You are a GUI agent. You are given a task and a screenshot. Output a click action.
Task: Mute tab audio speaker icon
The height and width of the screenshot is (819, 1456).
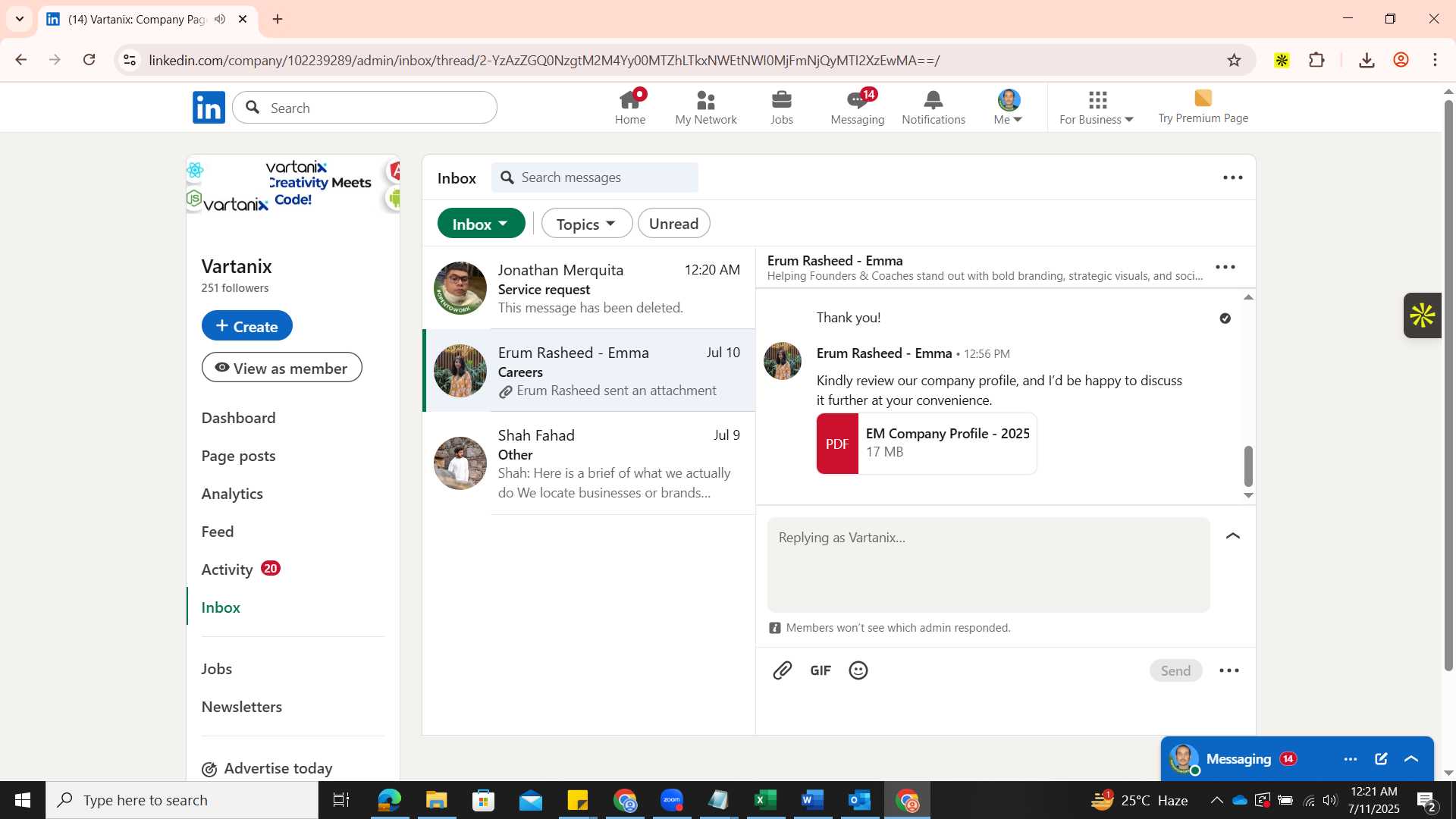[x=220, y=19]
